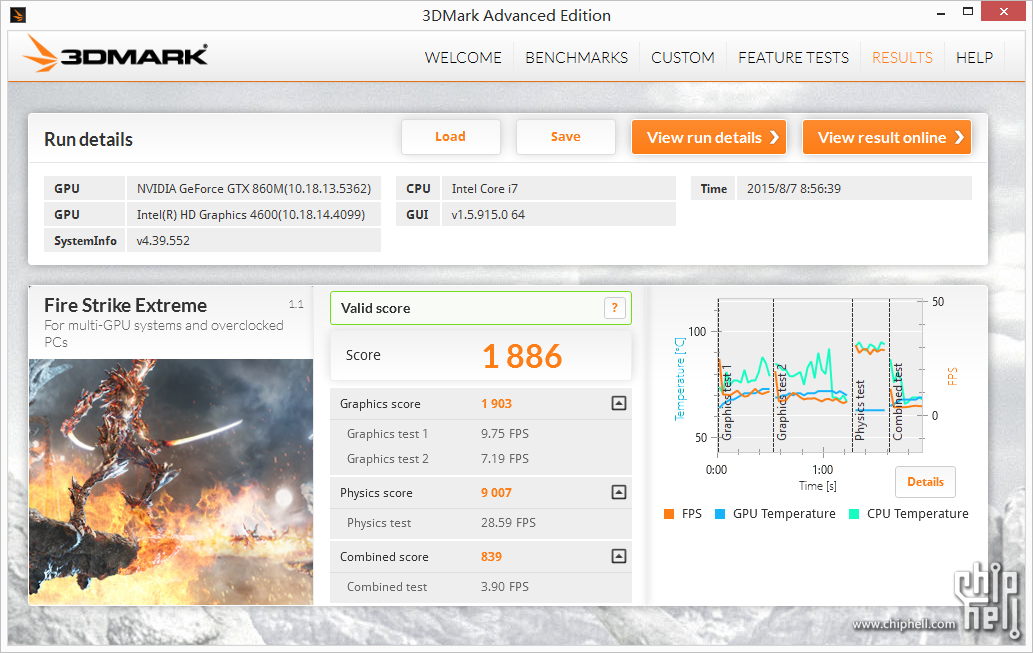Screen dimensions: 1033x653
Task: Click the Load button
Action: tap(451, 136)
